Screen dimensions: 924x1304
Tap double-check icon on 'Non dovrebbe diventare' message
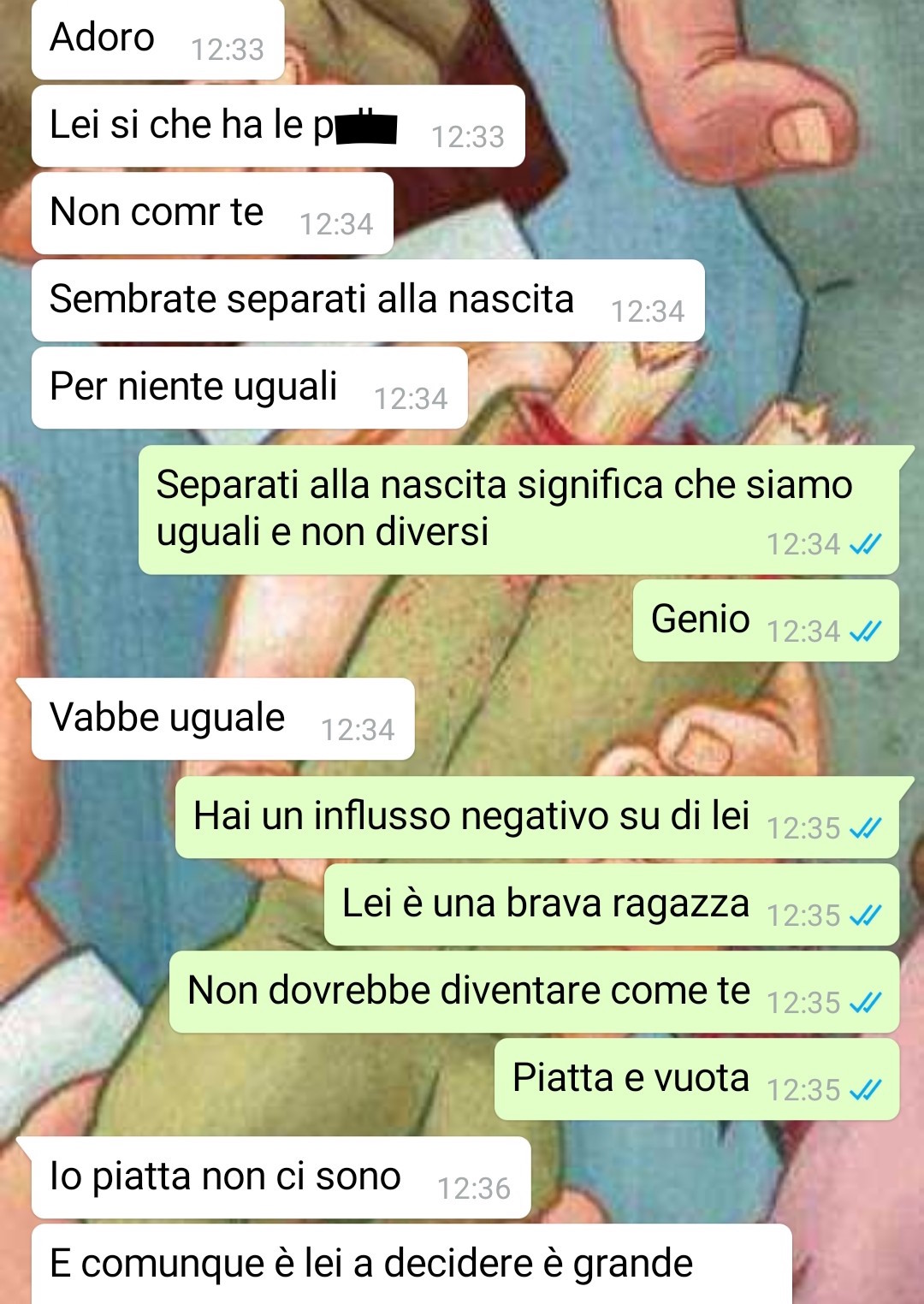(866, 1003)
